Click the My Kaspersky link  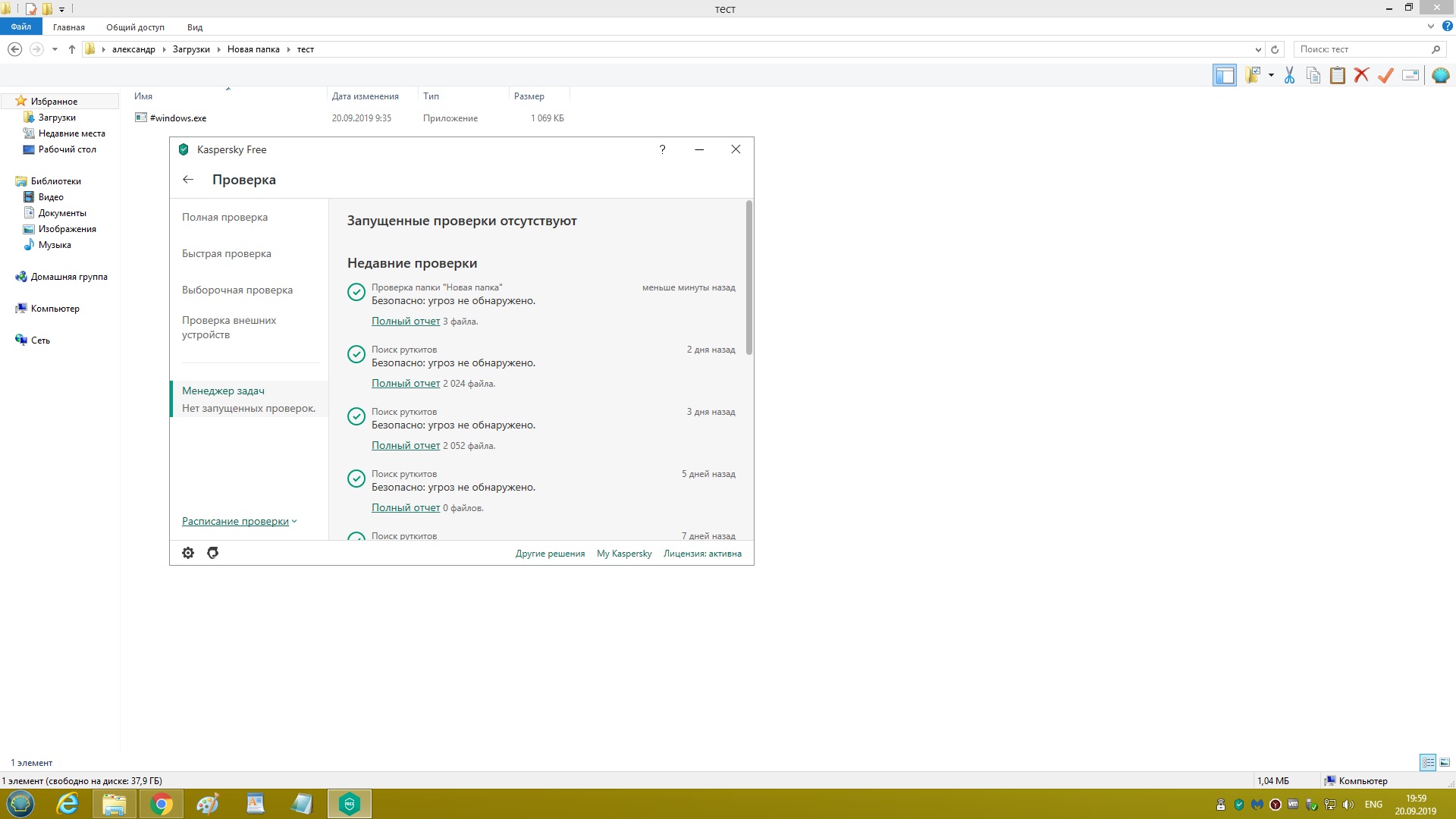point(623,554)
